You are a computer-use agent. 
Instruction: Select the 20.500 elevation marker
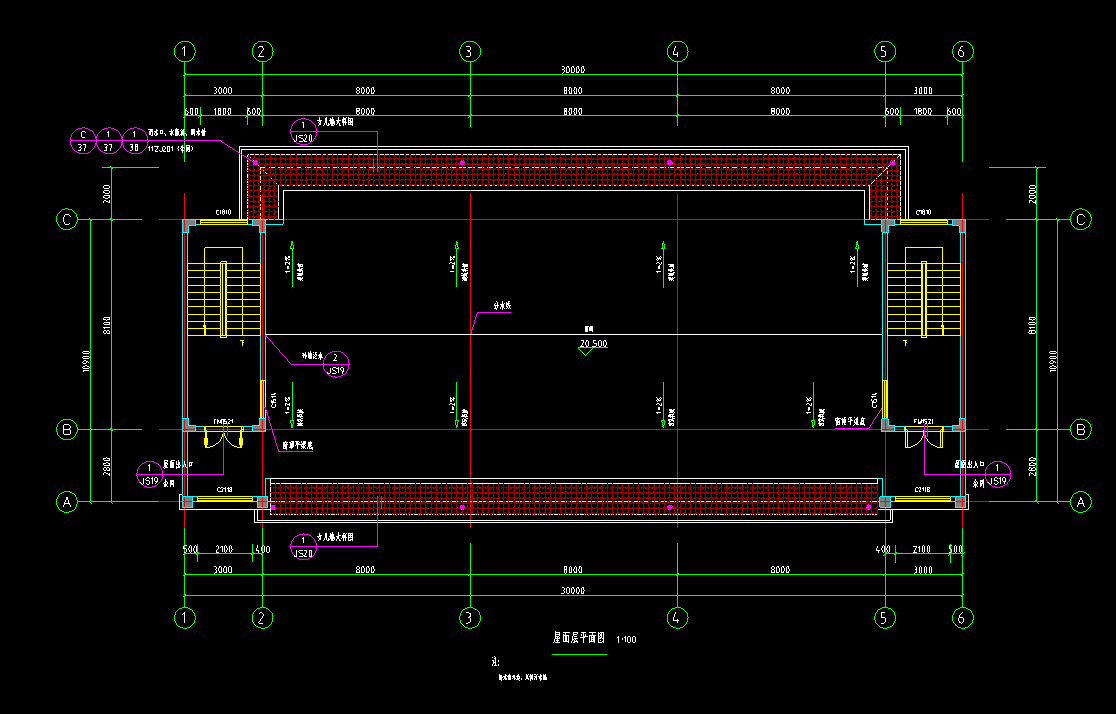tap(592, 345)
